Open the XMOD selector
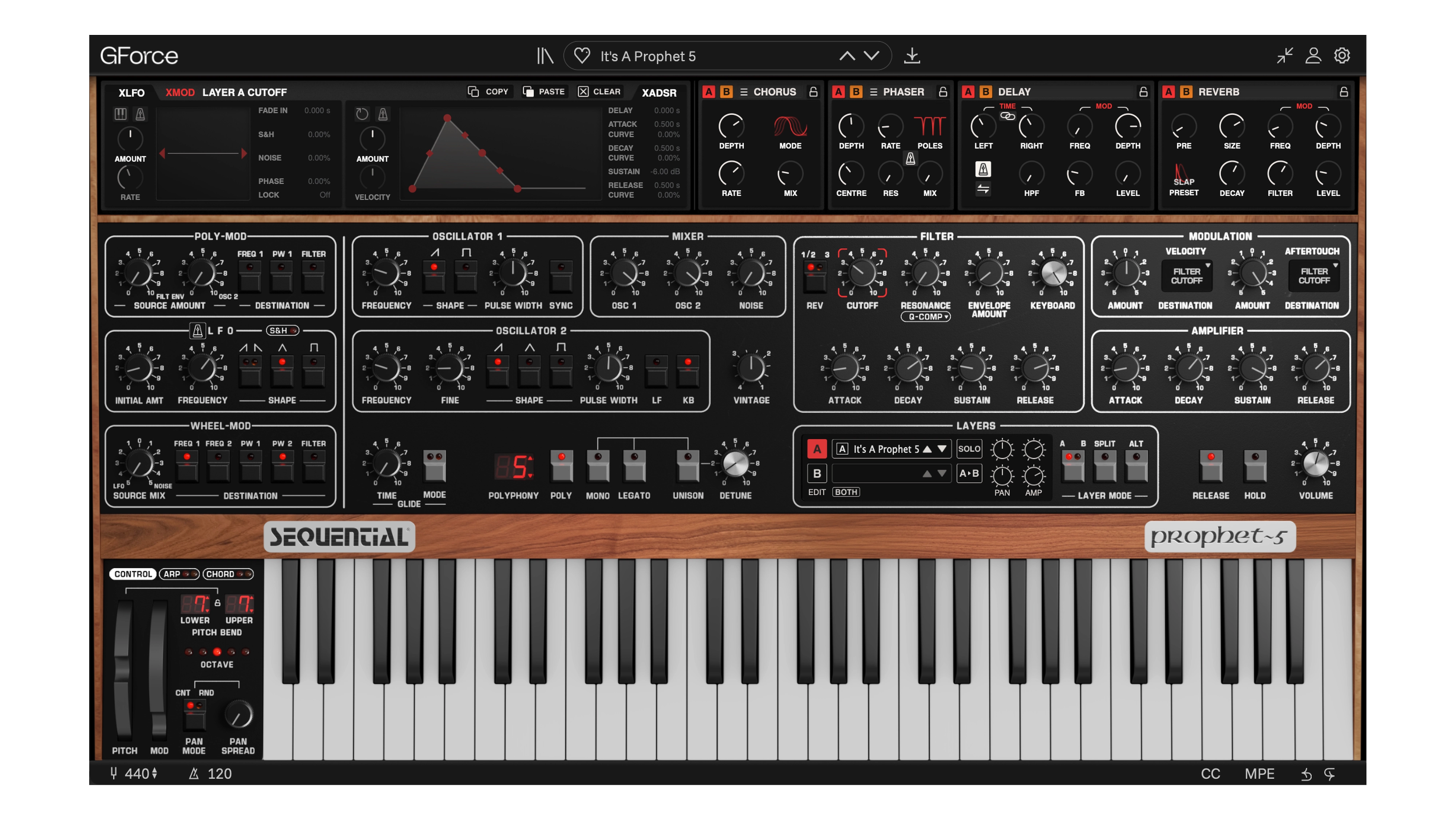 (180, 92)
